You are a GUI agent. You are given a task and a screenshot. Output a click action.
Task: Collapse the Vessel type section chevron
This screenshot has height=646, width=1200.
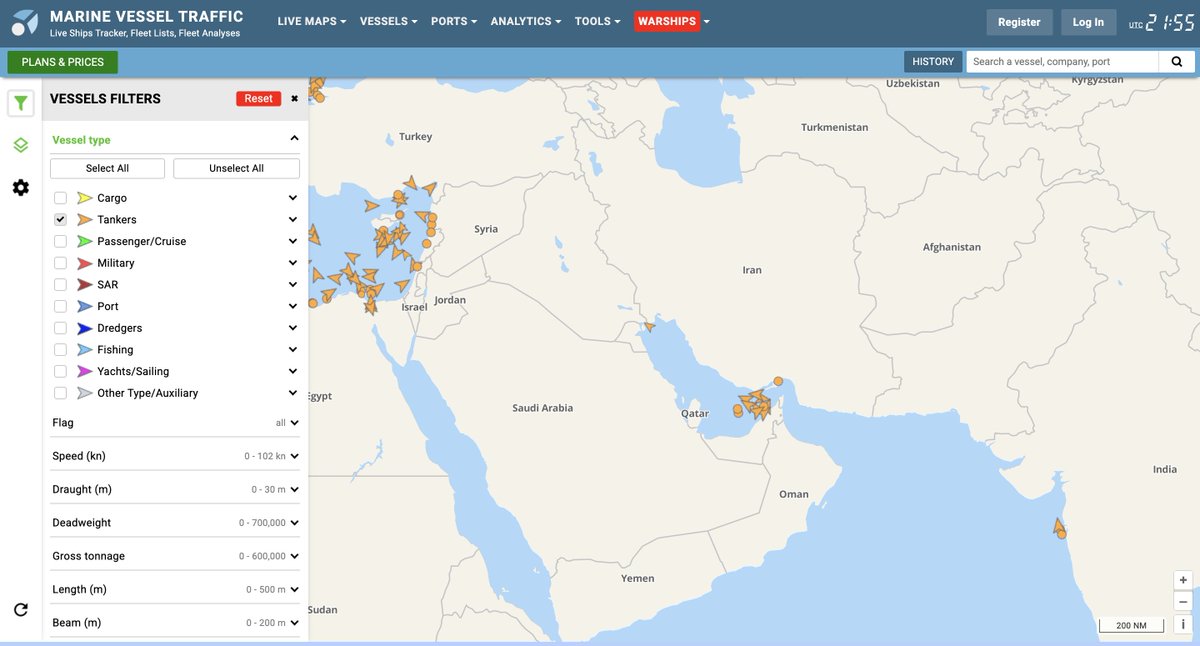(294, 139)
